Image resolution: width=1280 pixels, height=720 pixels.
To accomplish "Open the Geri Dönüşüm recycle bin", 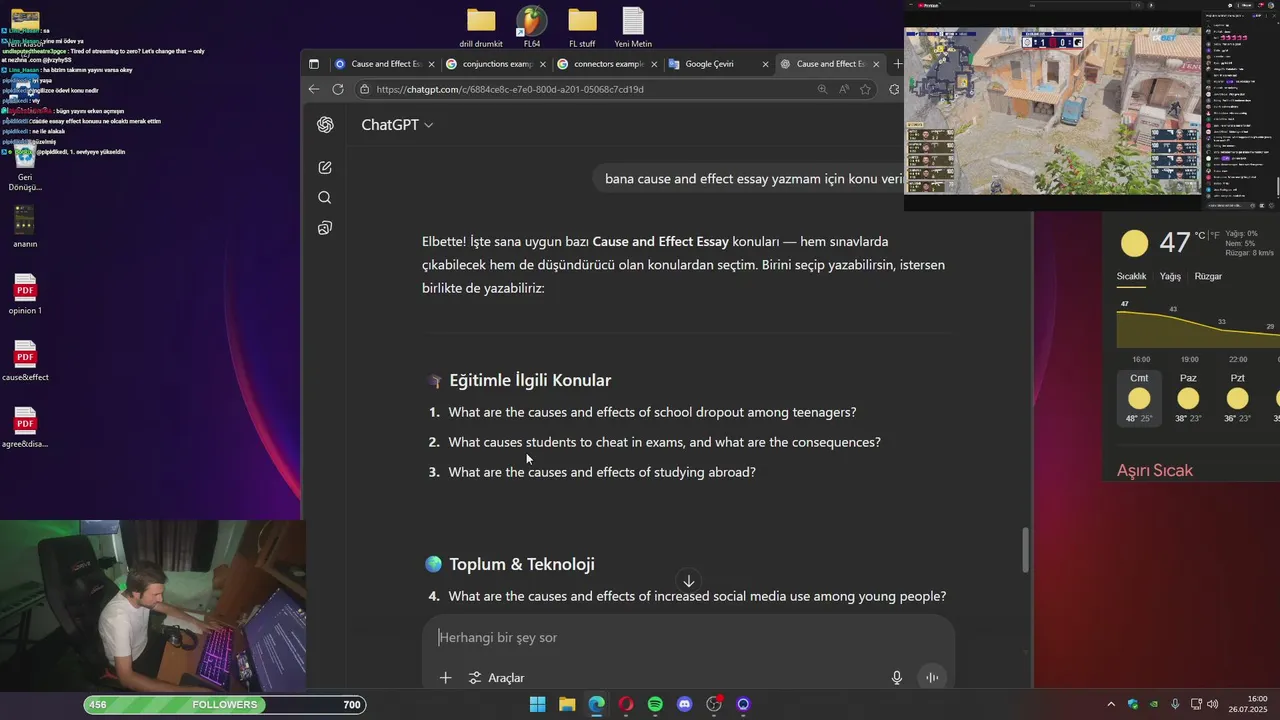I will tap(25, 168).
